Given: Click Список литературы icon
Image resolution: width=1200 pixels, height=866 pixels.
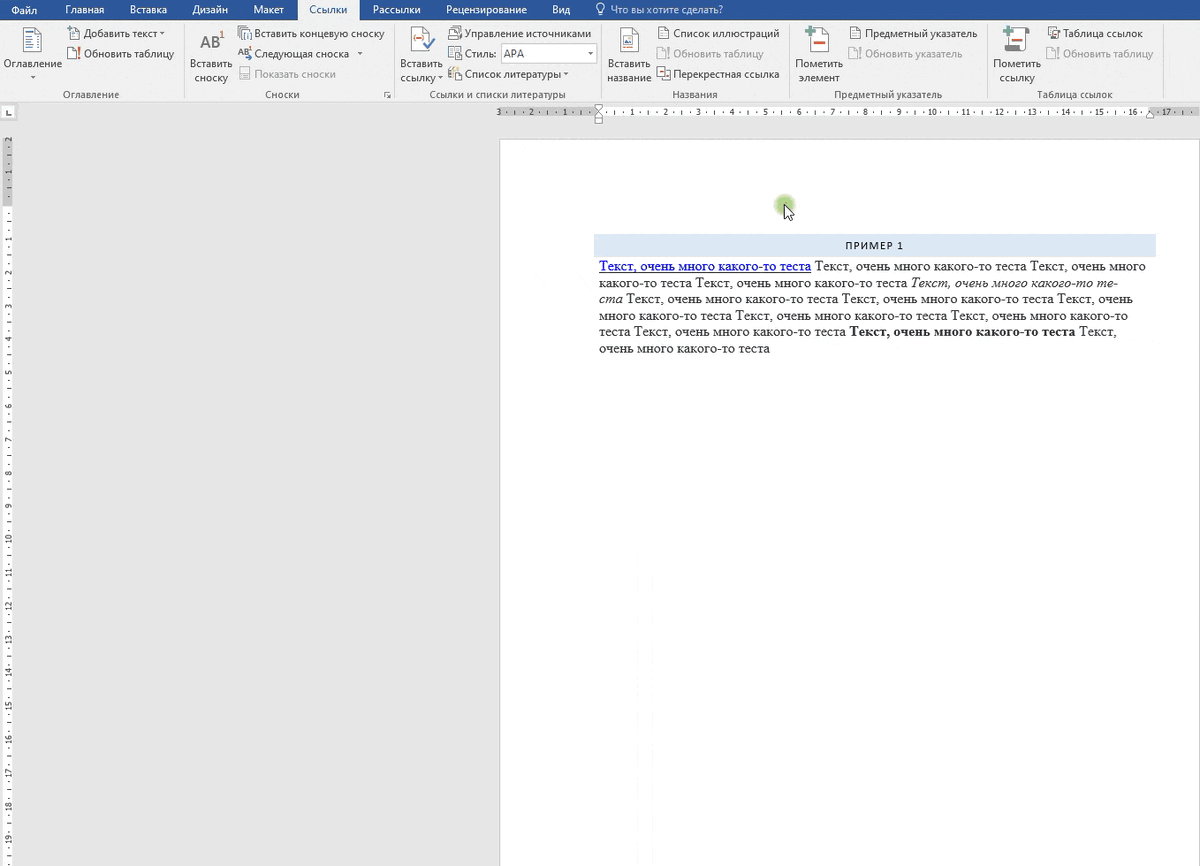Looking at the screenshot, I should click(455, 74).
